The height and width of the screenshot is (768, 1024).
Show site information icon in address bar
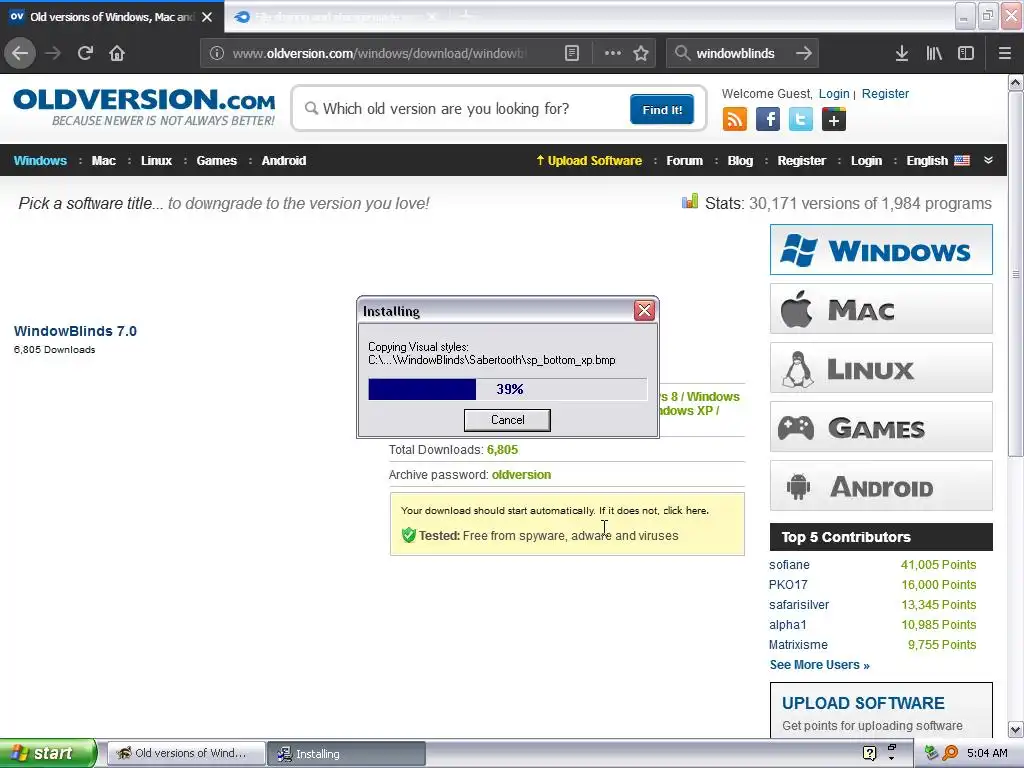point(217,53)
